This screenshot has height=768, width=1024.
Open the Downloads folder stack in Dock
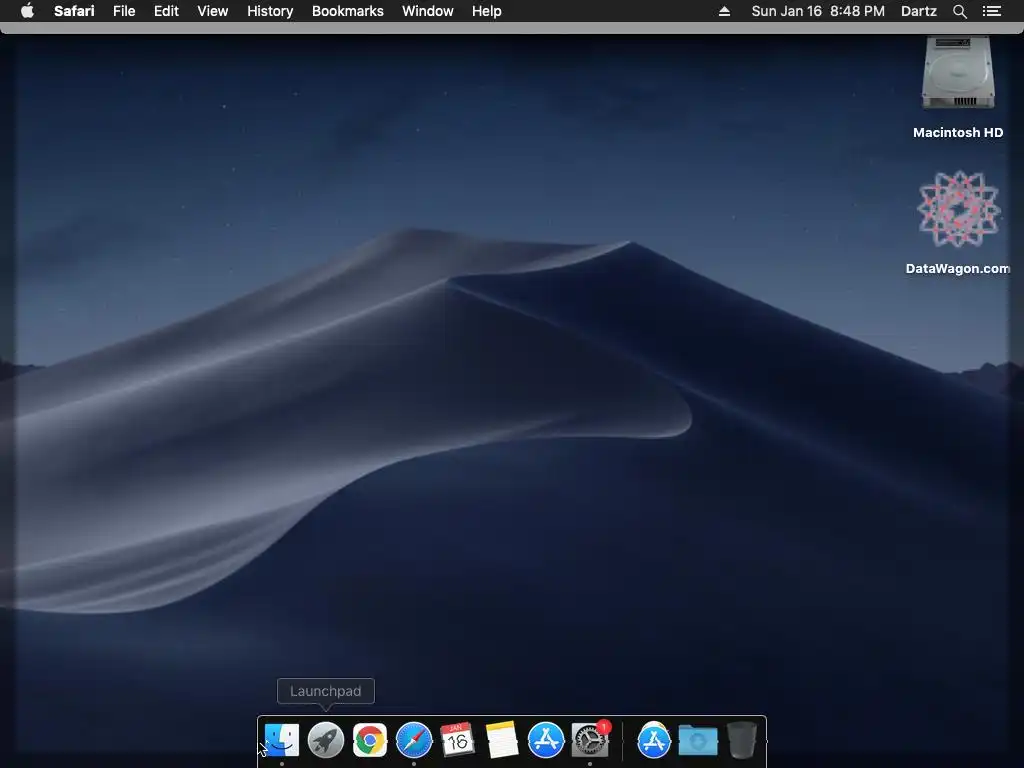coord(698,741)
